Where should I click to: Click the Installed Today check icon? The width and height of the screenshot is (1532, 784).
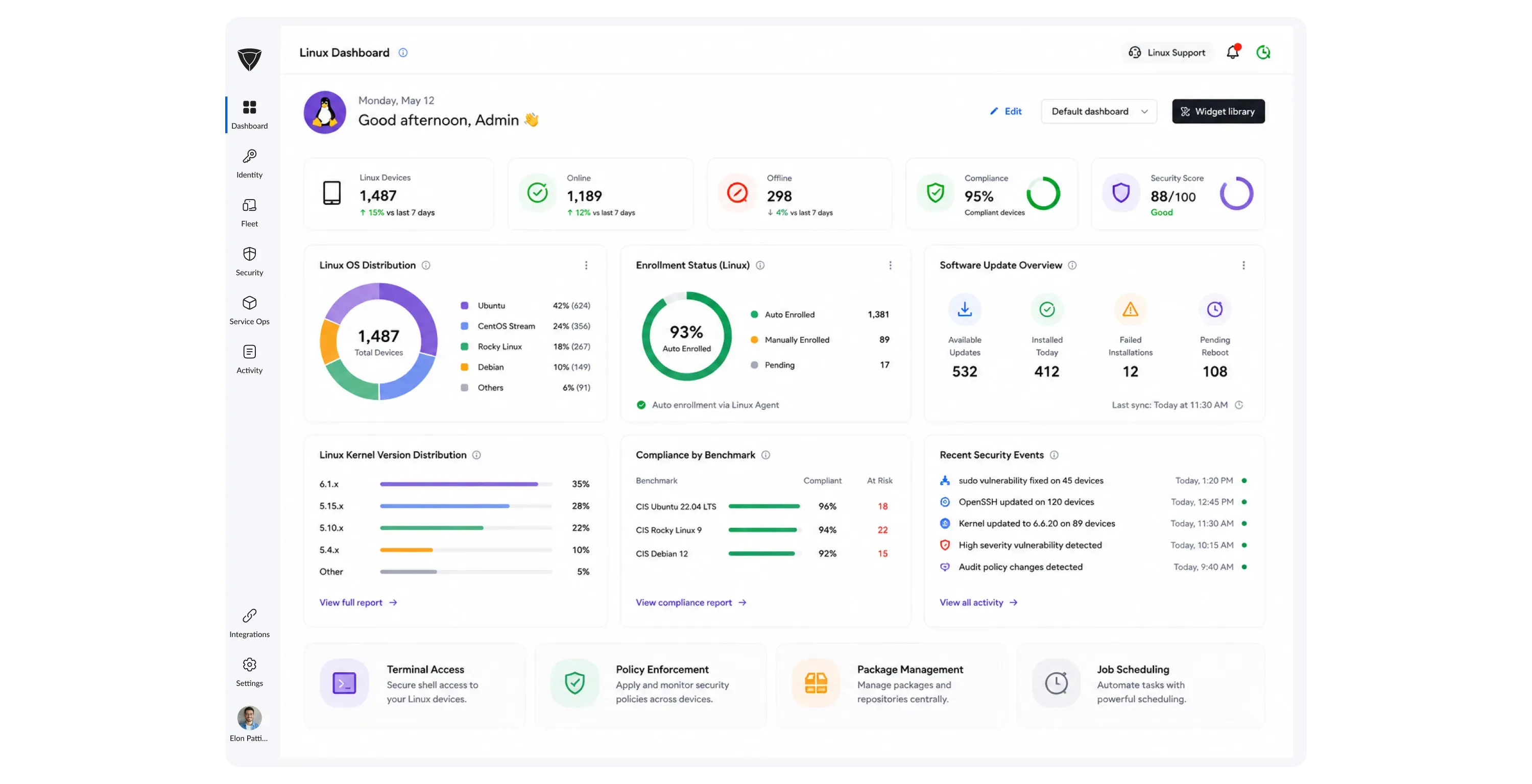pyautogui.click(x=1047, y=309)
